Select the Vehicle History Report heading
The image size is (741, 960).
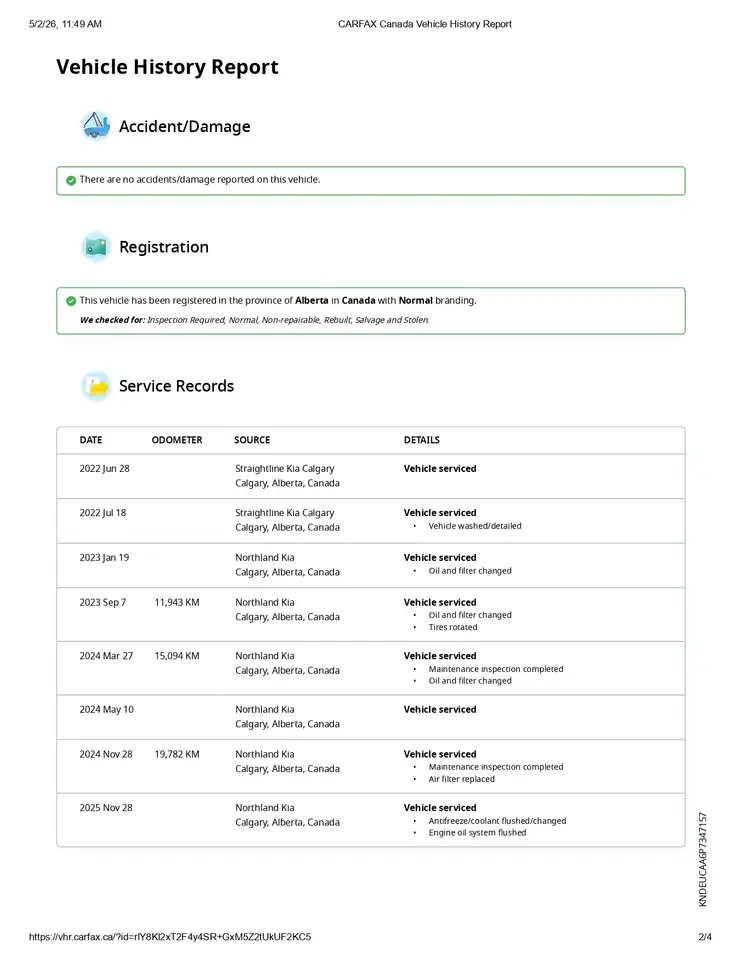pyautogui.click(x=167, y=67)
